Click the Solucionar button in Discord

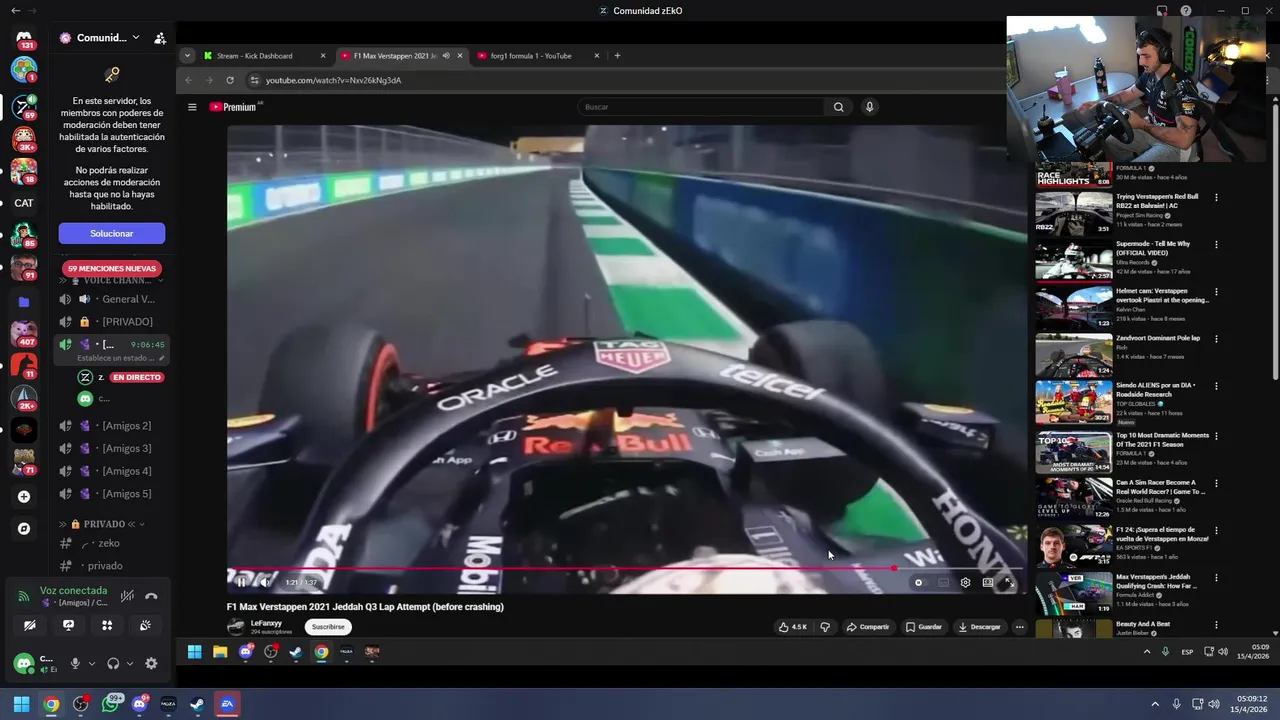(x=112, y=233)
